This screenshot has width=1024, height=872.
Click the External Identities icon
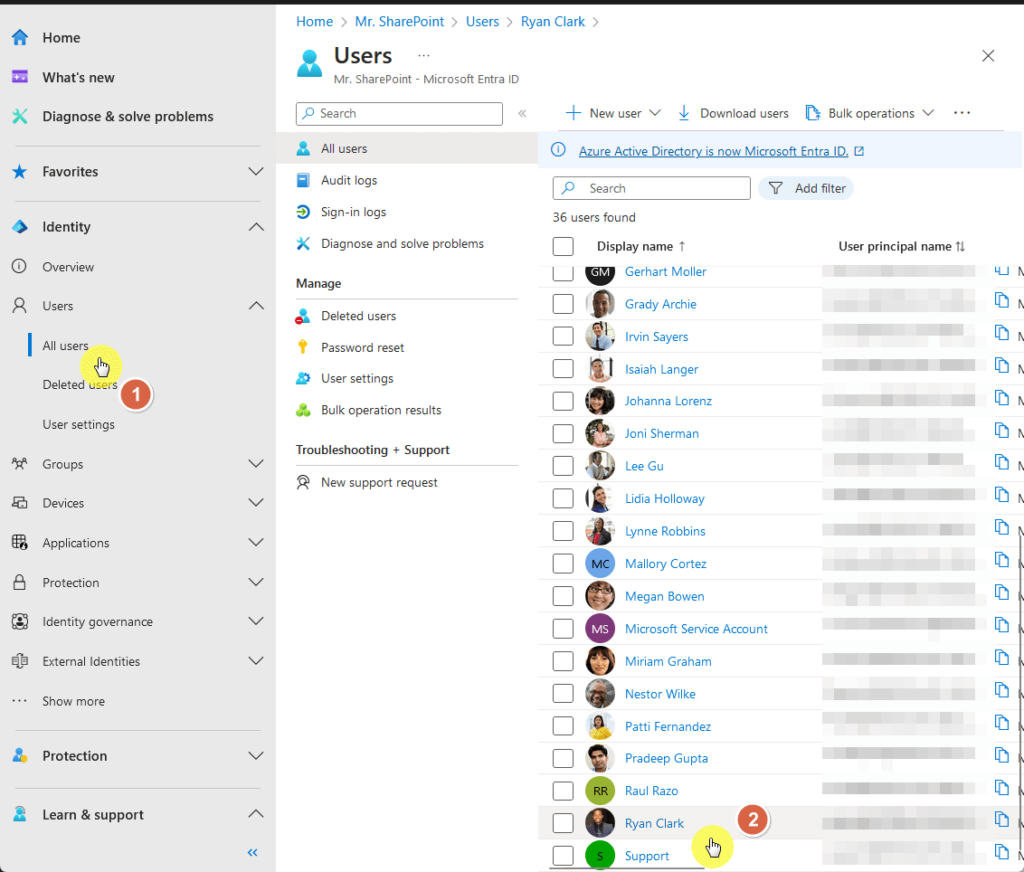pyautogui.click(x=20, y=661)
